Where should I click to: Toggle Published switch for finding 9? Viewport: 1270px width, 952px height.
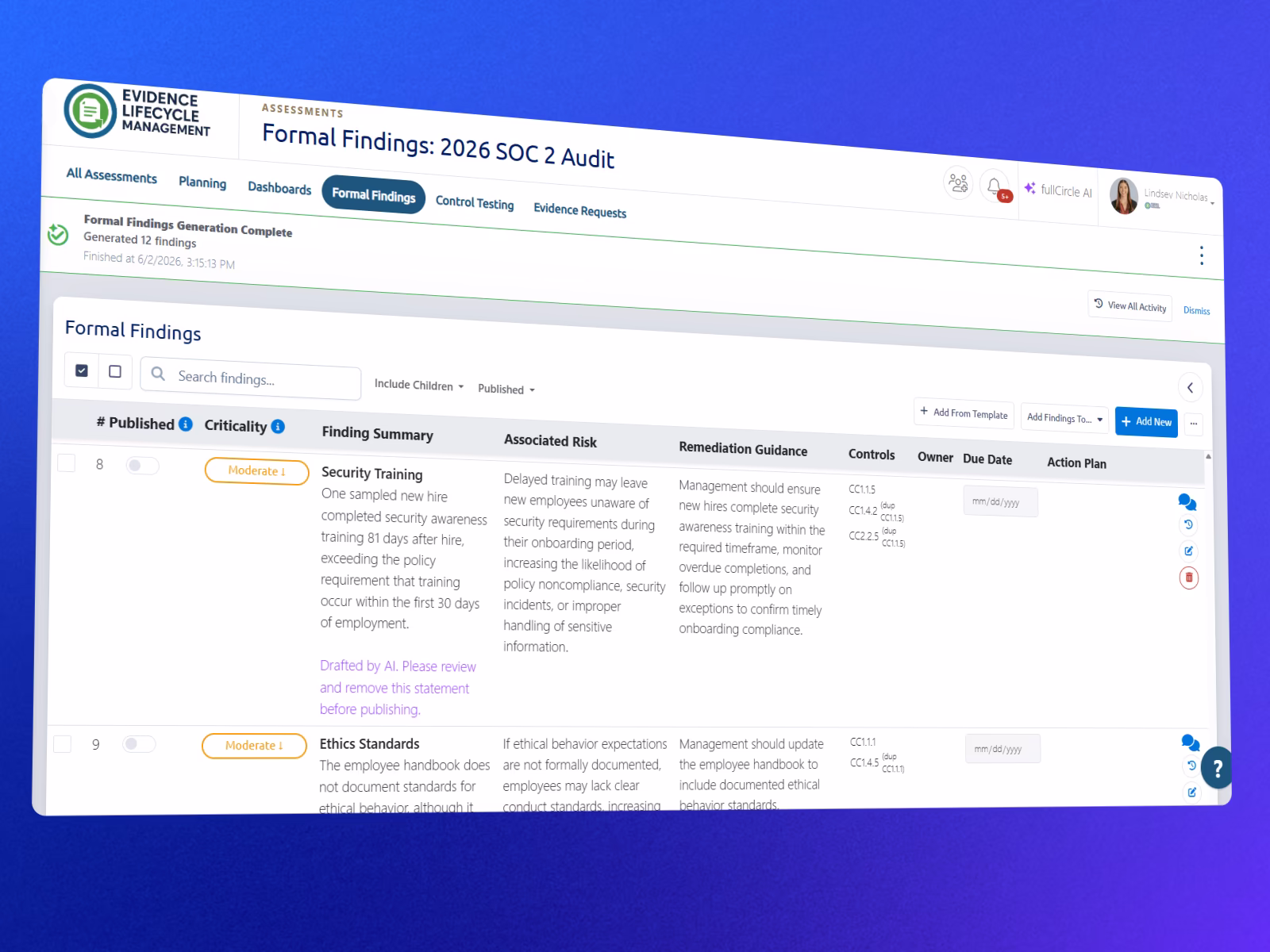pyautogui.click(x=139, y=744)
